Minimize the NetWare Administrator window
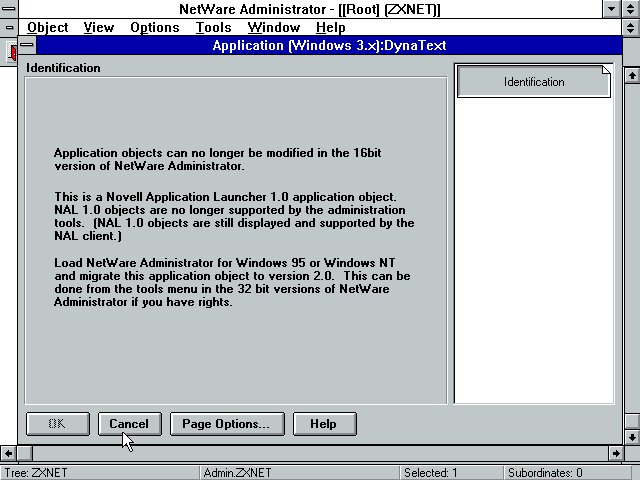Viewport: 640px width, 480px height. pyautogui.click(x=611, y=9)
